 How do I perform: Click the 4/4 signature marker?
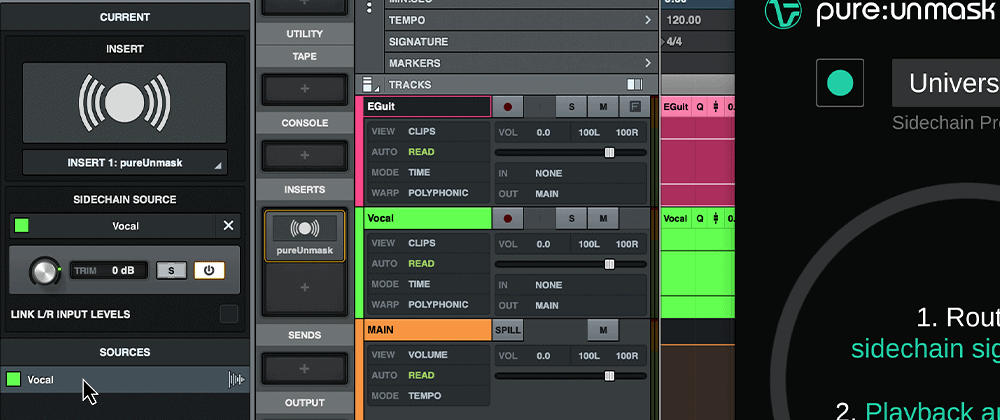(673, 41)
